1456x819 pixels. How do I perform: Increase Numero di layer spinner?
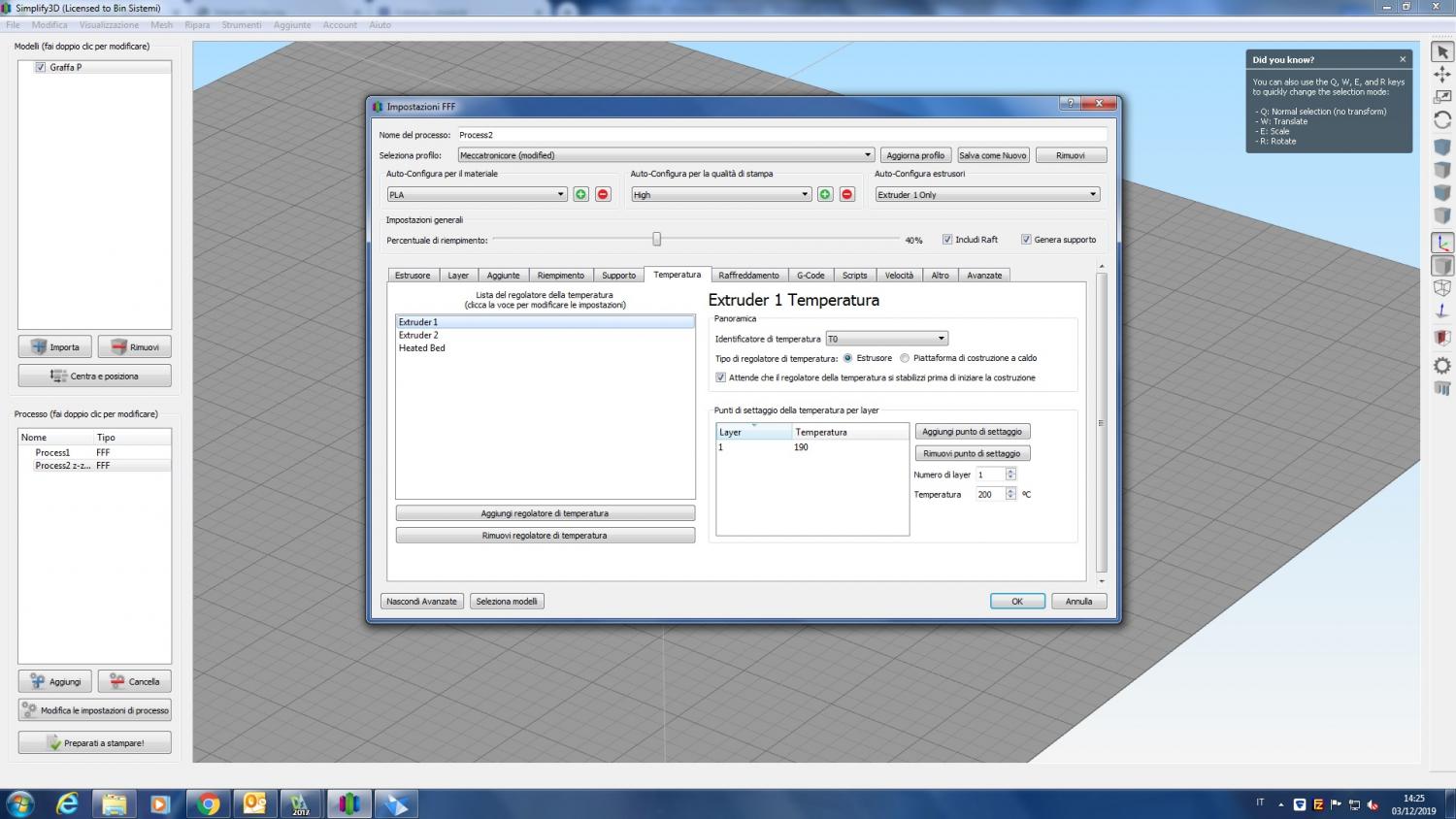point(1010,472)
